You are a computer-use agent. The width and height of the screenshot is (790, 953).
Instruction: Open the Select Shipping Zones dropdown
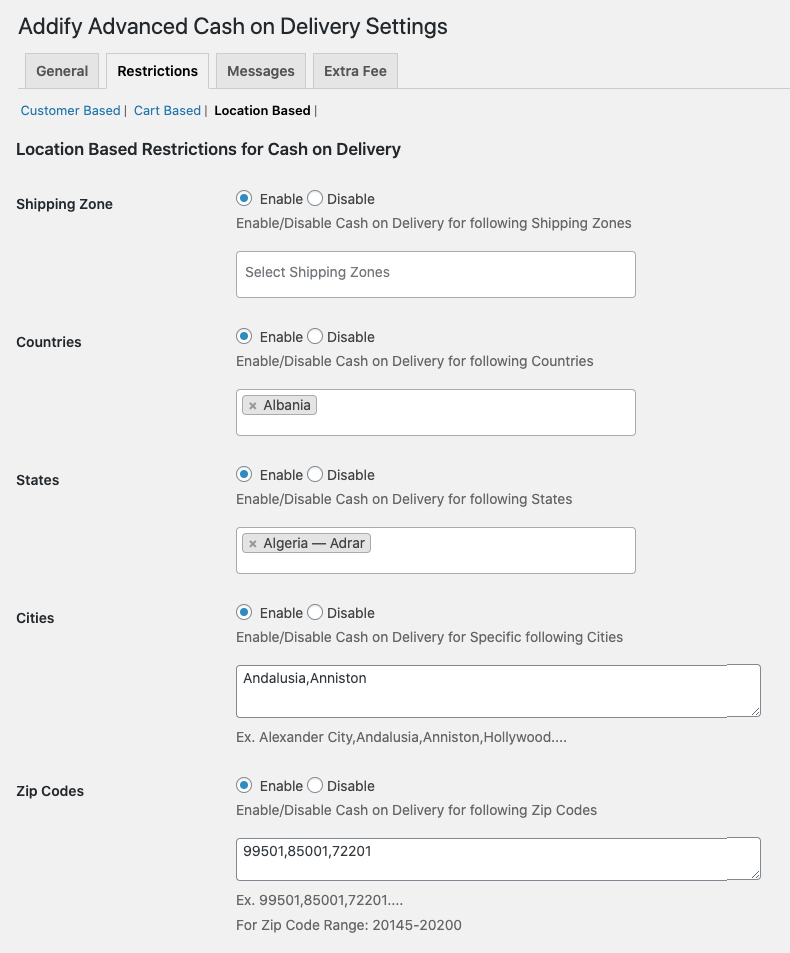click(435, 274)
